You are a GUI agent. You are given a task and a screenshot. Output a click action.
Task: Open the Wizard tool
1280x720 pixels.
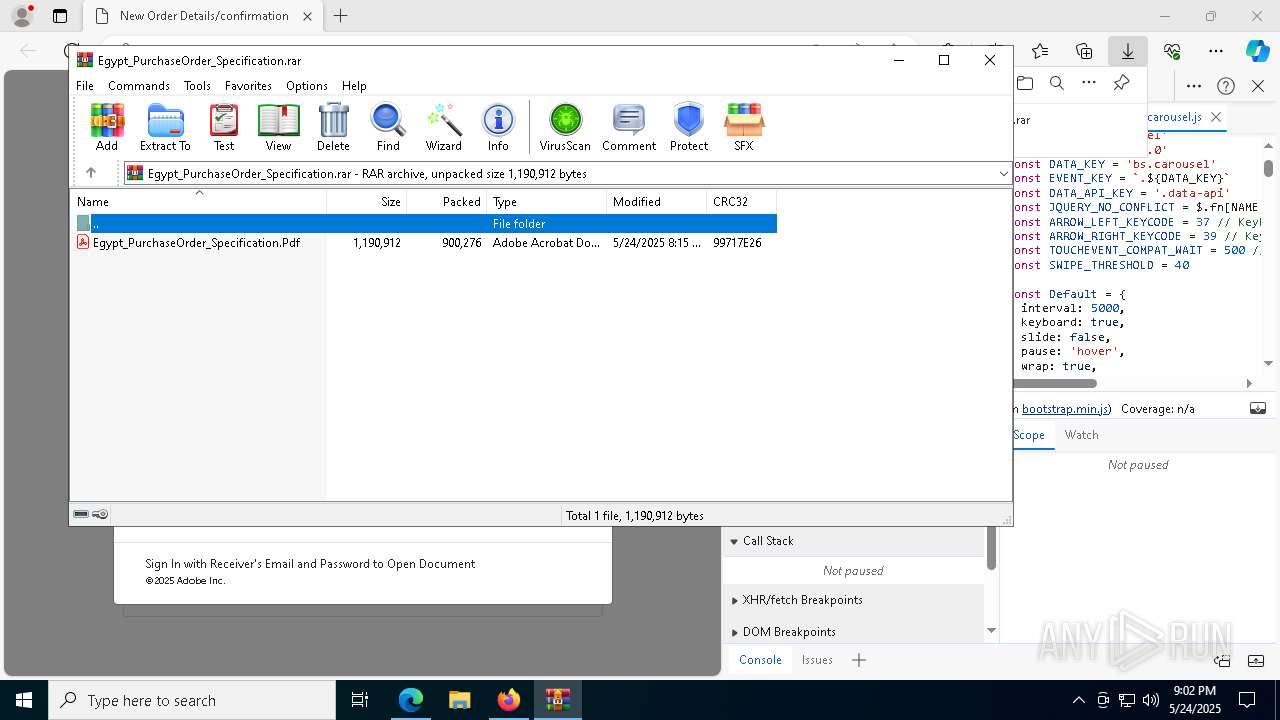[443, 127]
